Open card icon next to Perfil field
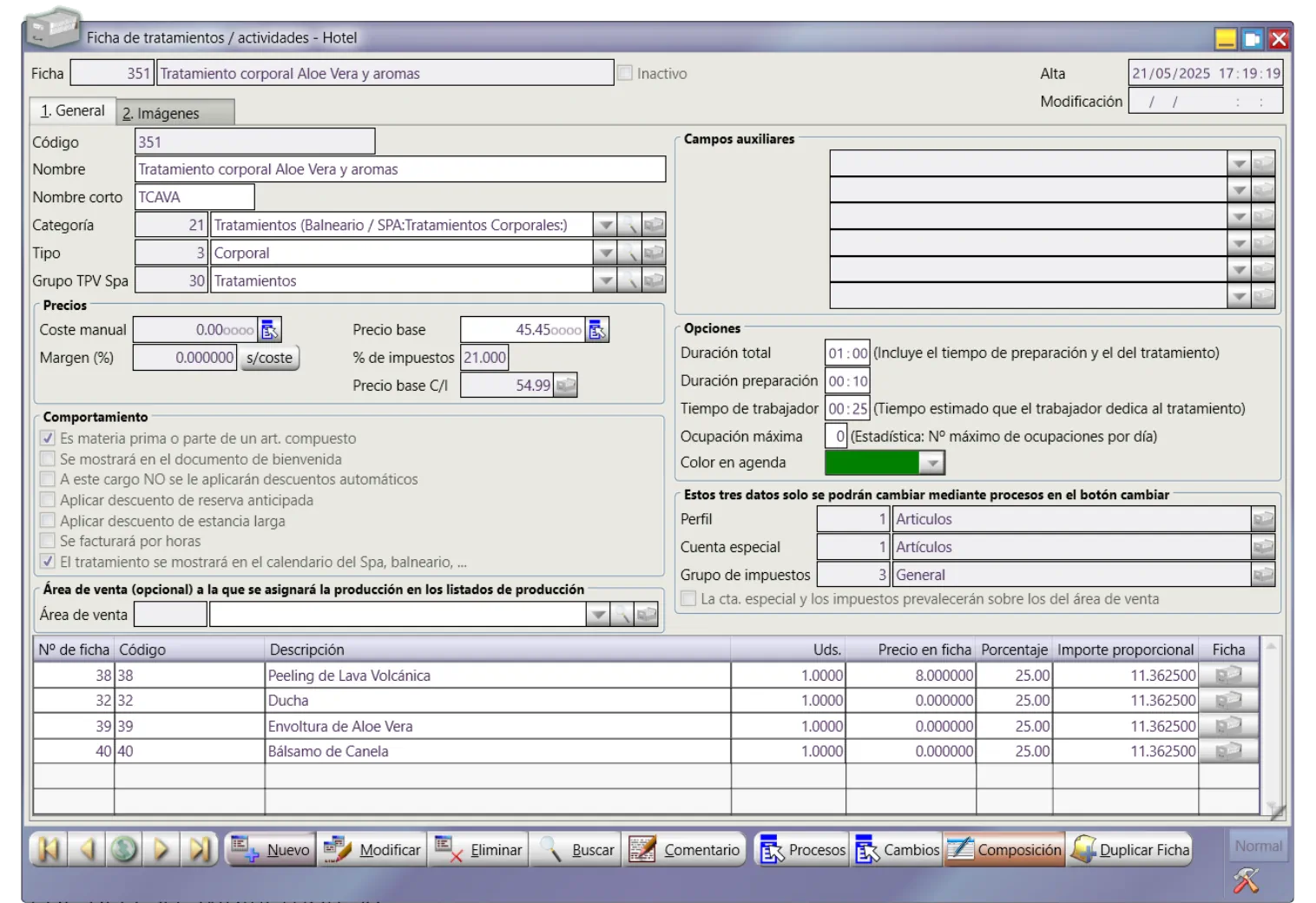Image resolution: width=1316 pixels, height=903 pixels. [1263, 519]
